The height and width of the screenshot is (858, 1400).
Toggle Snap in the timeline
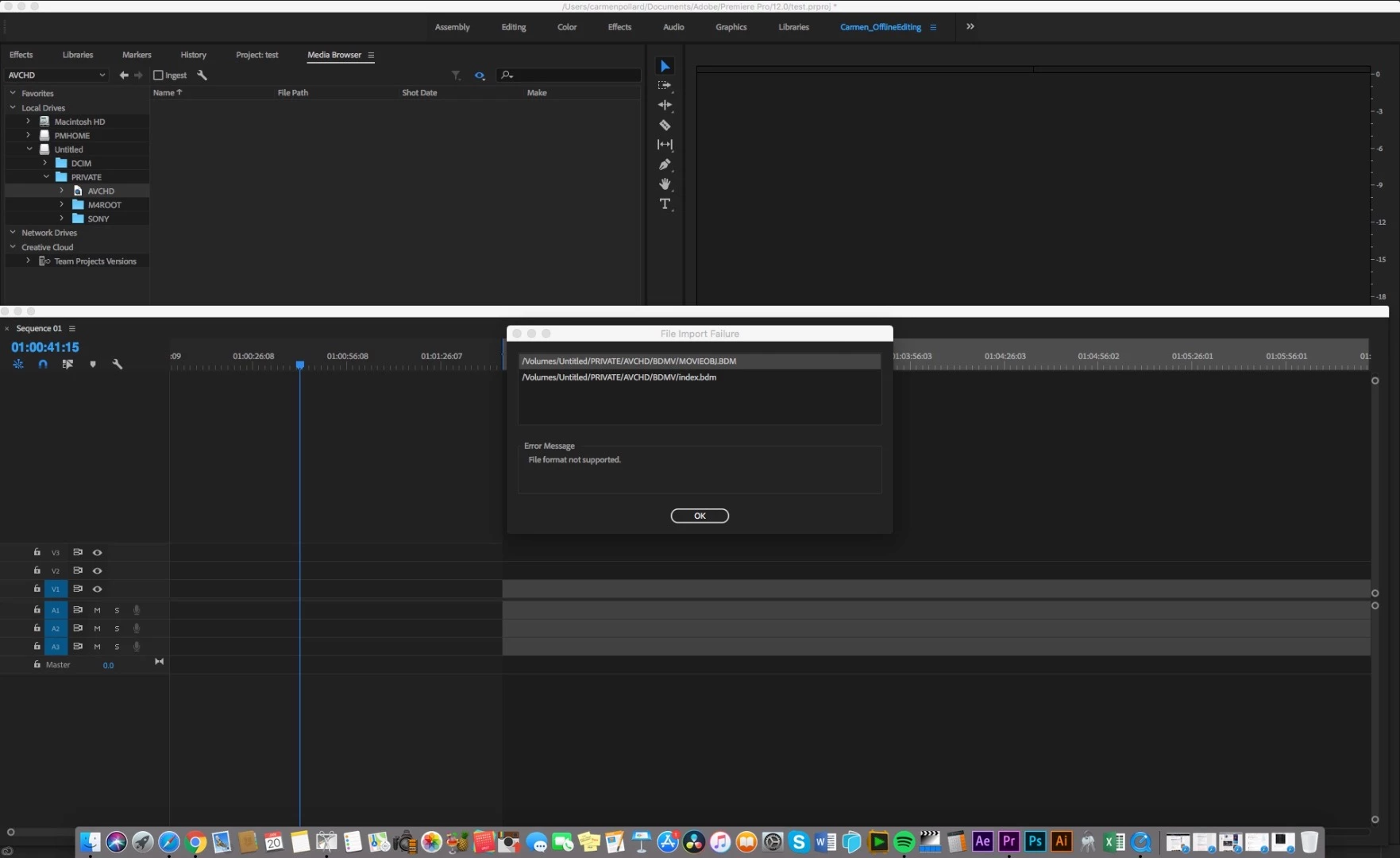tap(43, 364)
